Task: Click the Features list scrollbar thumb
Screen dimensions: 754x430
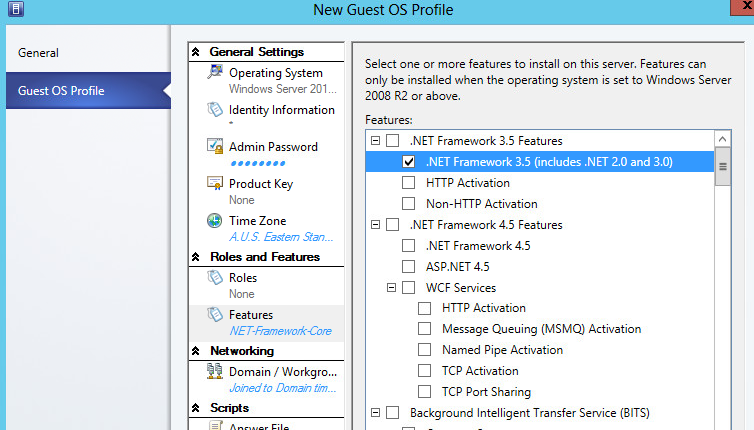Action: coord(722,166)
